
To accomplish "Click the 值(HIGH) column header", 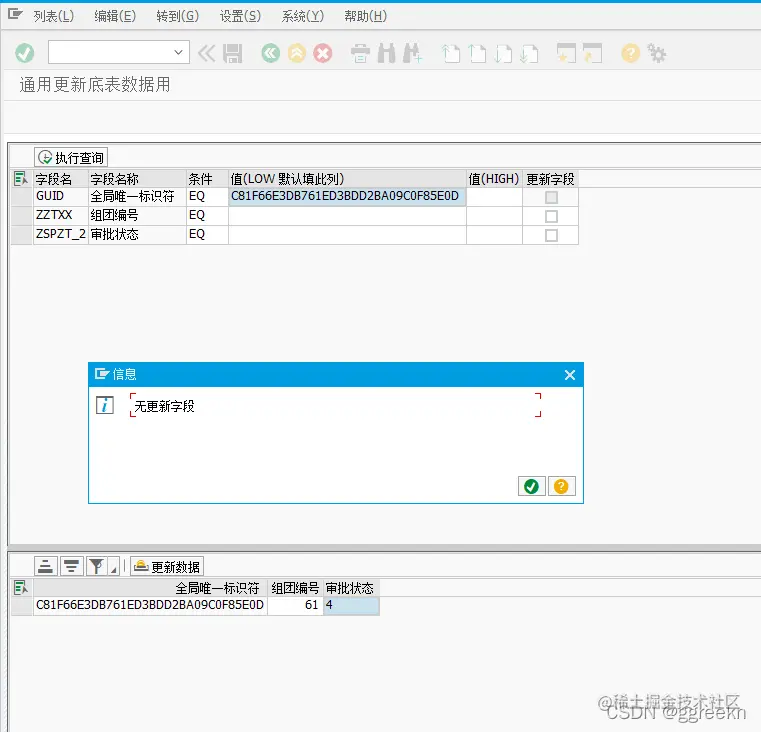I will pyautogui.click(x=494, y=179).
